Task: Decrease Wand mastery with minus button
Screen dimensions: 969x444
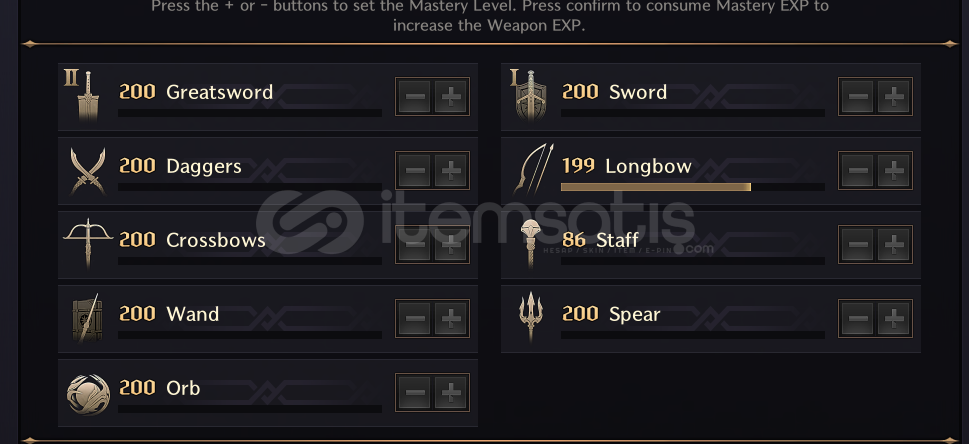Action: [x=415, y=318]
